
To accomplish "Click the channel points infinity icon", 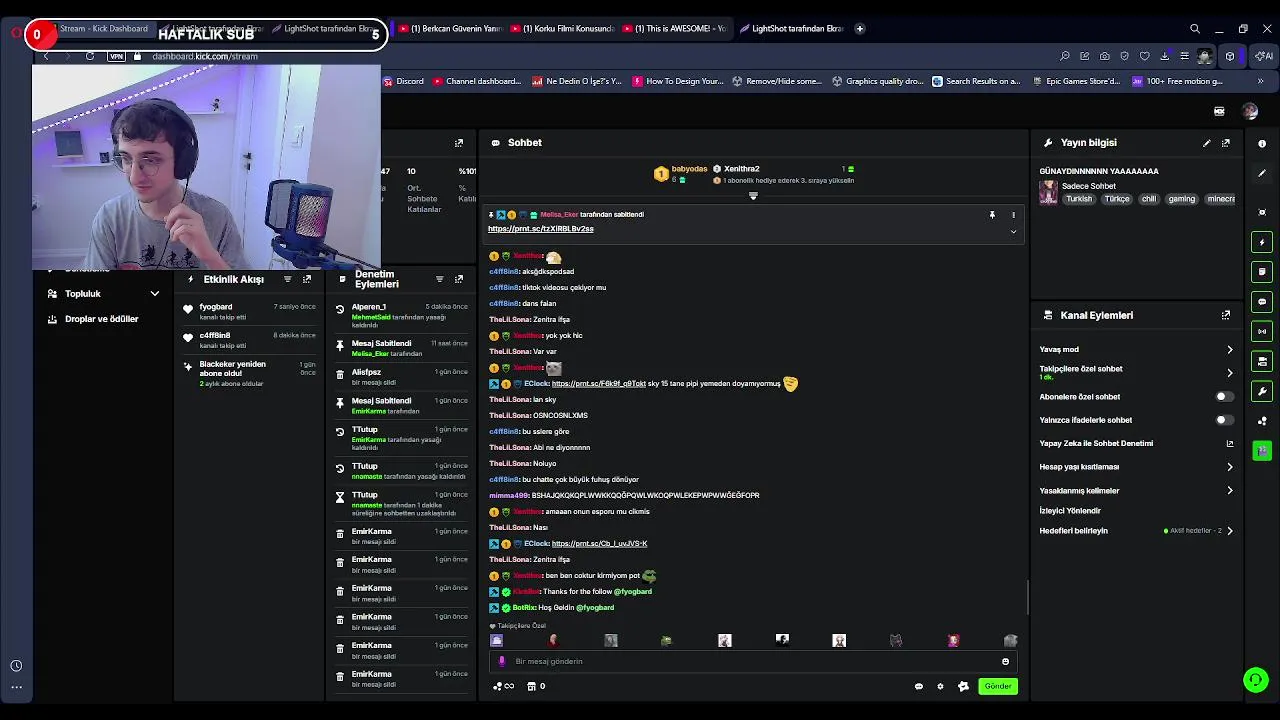I will click(504, 686).
